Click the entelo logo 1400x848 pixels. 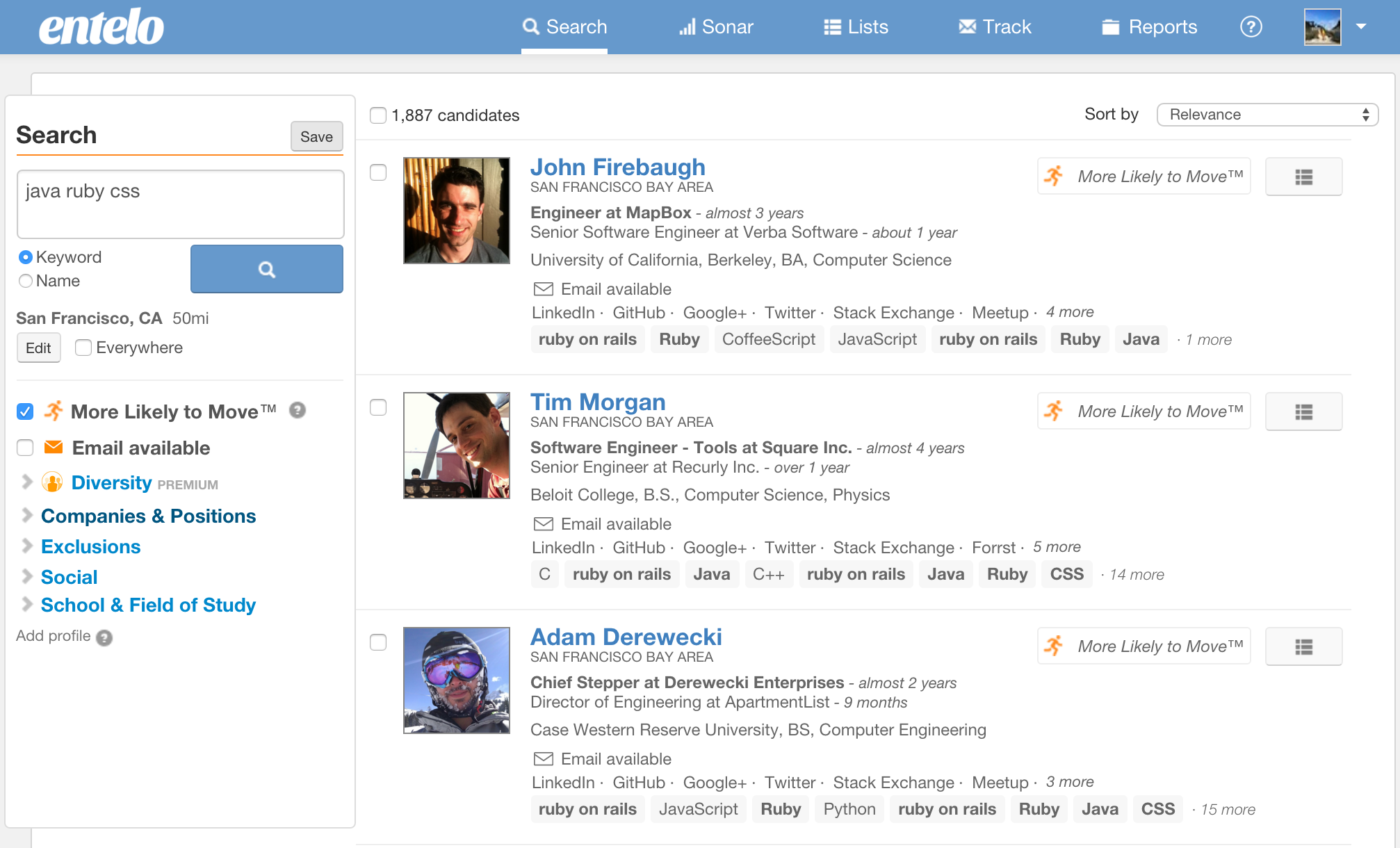coord(101,28)
